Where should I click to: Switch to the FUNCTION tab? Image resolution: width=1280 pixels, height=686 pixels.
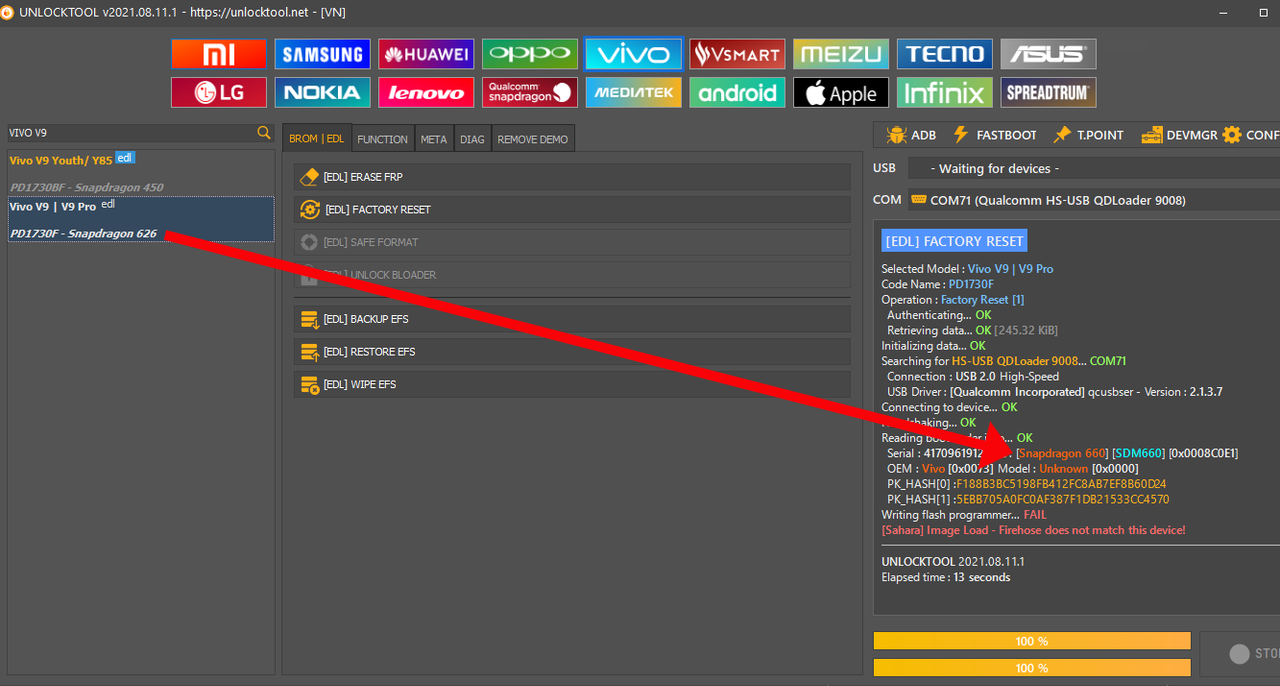[x=383, y=139]
